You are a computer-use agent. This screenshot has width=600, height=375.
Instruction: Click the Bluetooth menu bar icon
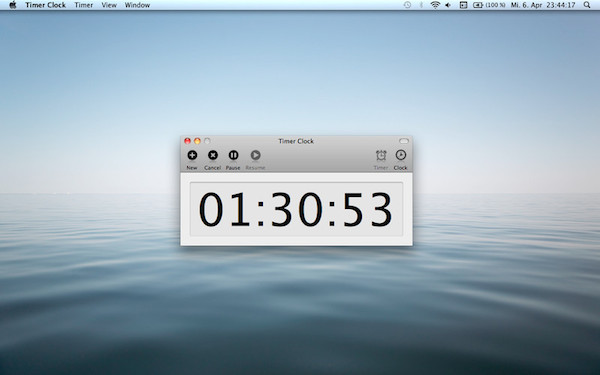point(421,5)
